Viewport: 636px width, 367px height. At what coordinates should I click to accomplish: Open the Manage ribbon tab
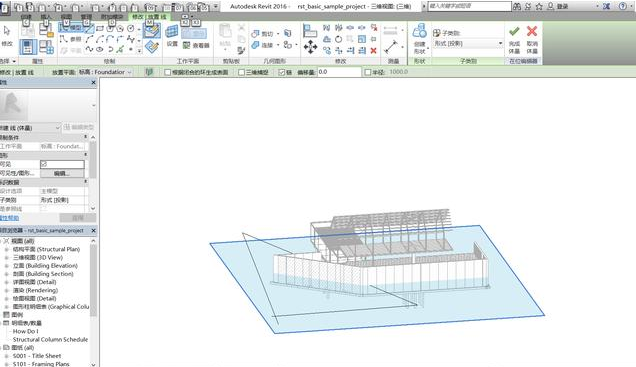(86, 17)
